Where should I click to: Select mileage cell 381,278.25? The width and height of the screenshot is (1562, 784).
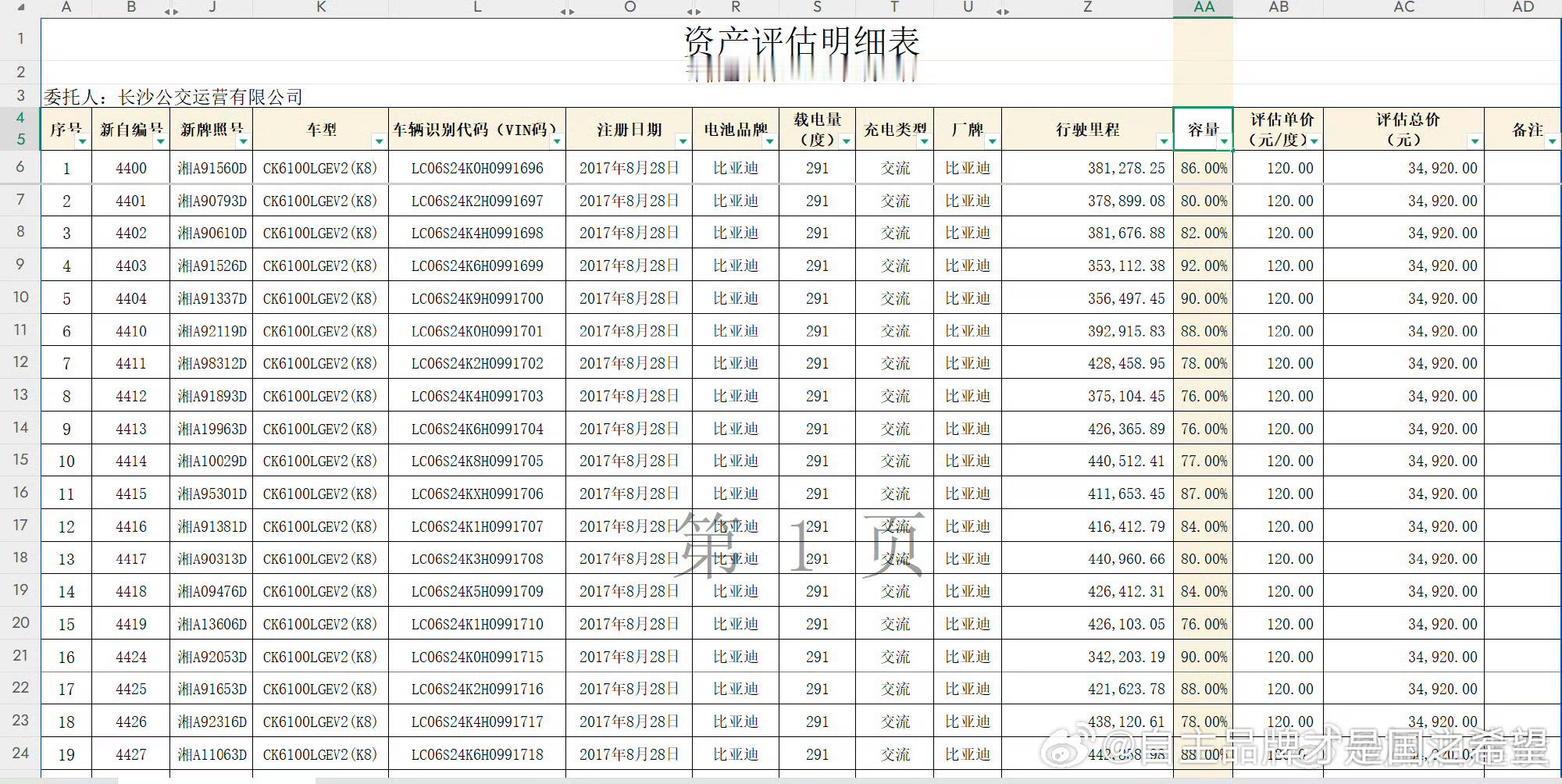1087,168
